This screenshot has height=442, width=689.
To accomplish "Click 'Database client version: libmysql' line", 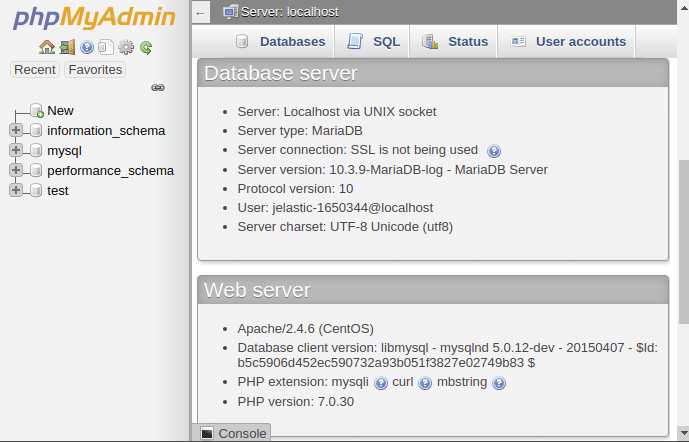I will point(448,355).
